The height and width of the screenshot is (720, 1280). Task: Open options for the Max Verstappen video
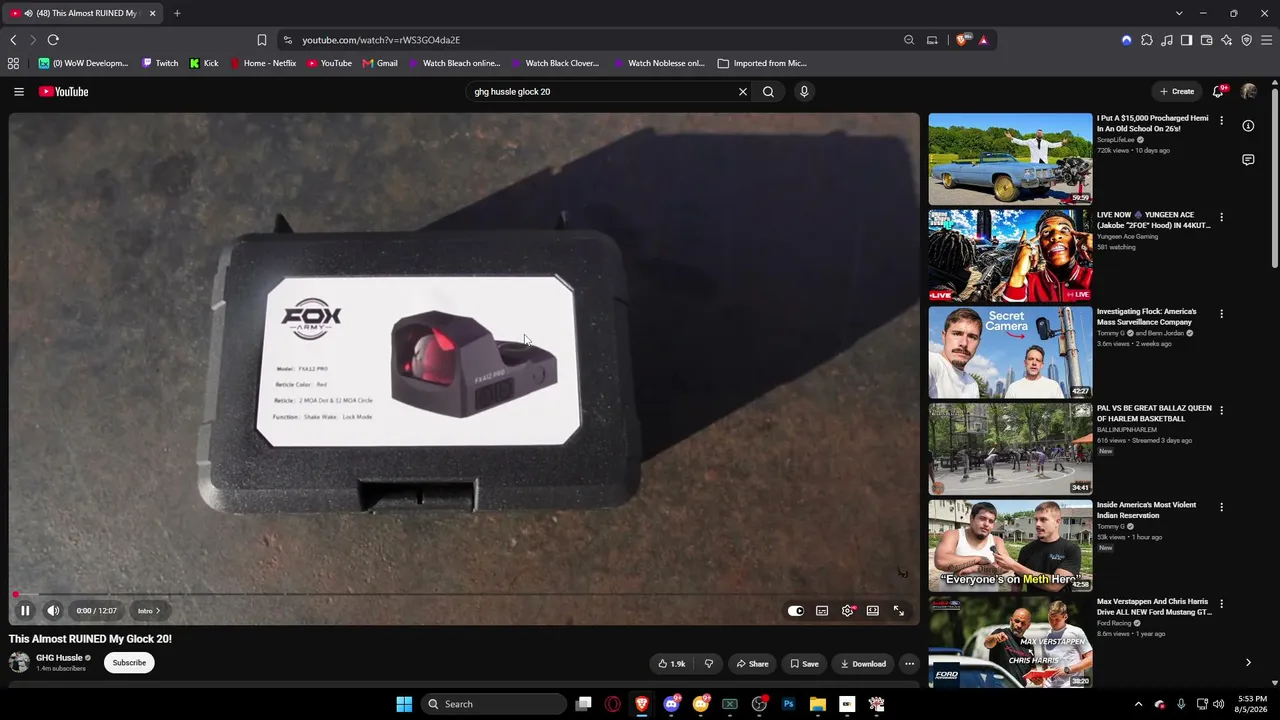click(x=1221, y=603)
